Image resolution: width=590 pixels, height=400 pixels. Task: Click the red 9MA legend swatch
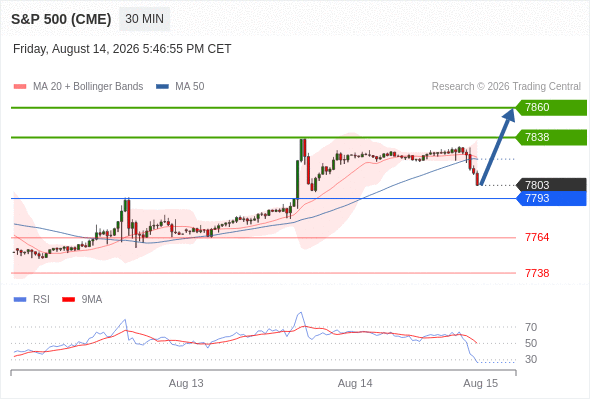(68, 300)
